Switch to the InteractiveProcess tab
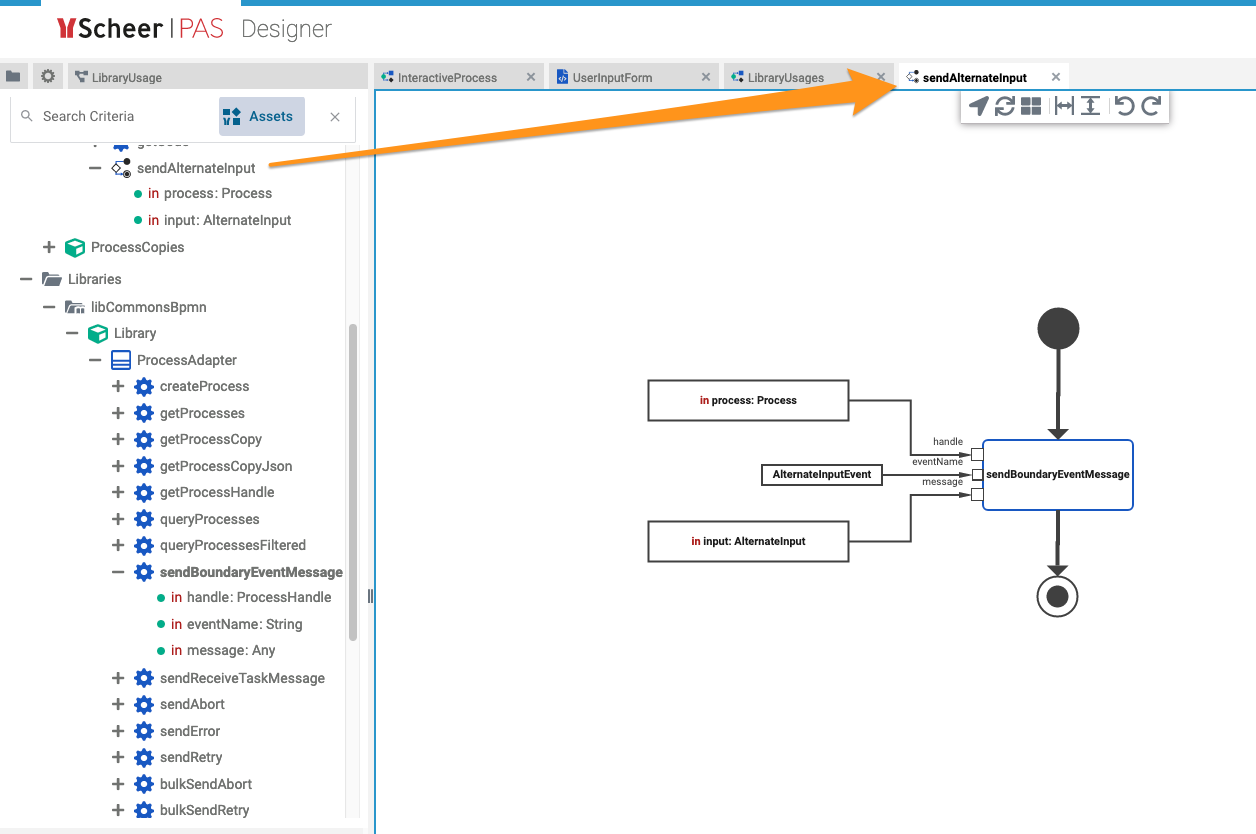 447,77
